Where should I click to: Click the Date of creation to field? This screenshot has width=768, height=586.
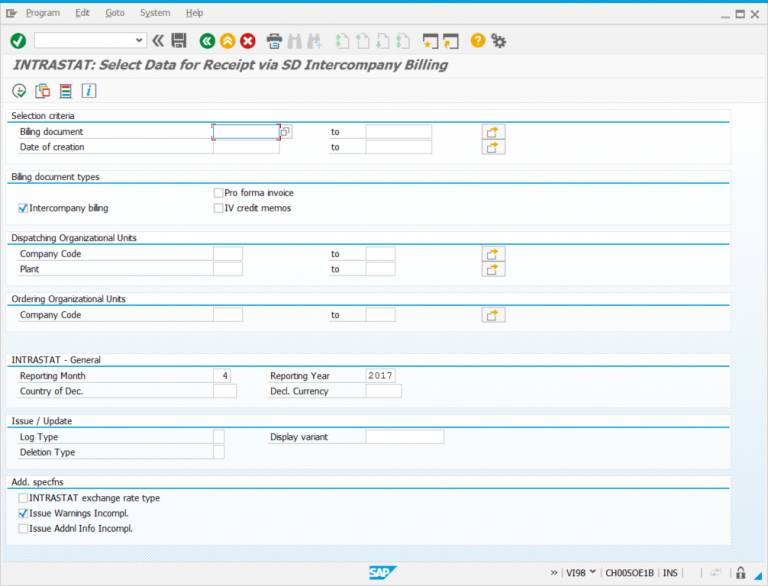399,147
